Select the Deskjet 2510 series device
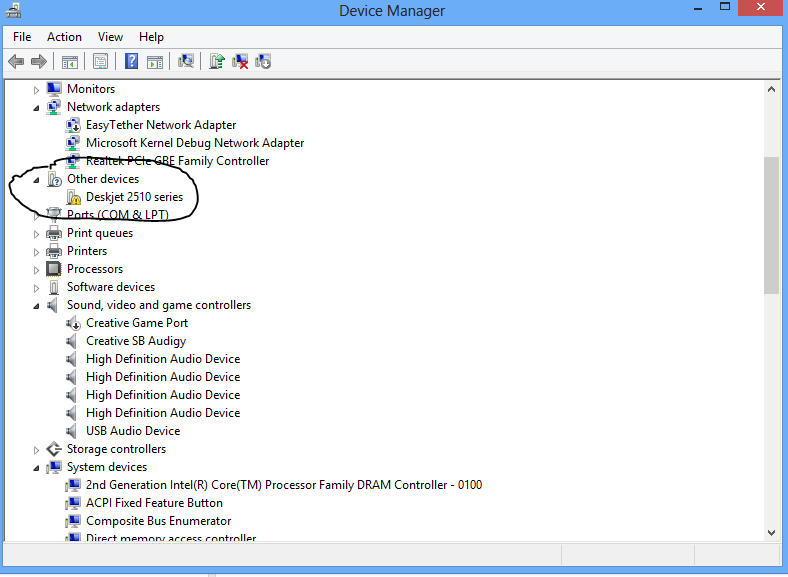 [x=134, y=197]
